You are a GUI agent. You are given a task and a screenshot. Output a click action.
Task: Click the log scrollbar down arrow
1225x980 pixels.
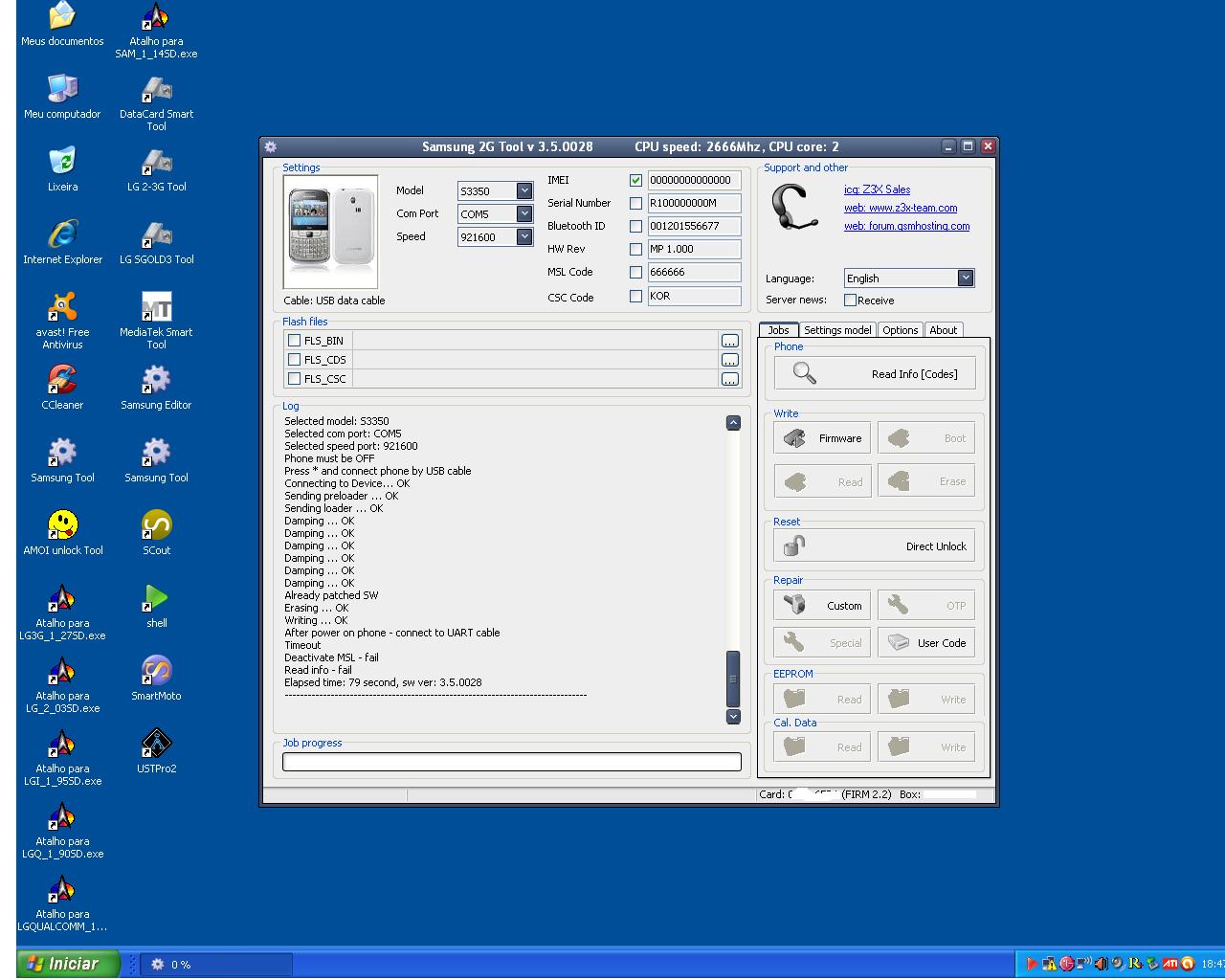click(733, 716)
